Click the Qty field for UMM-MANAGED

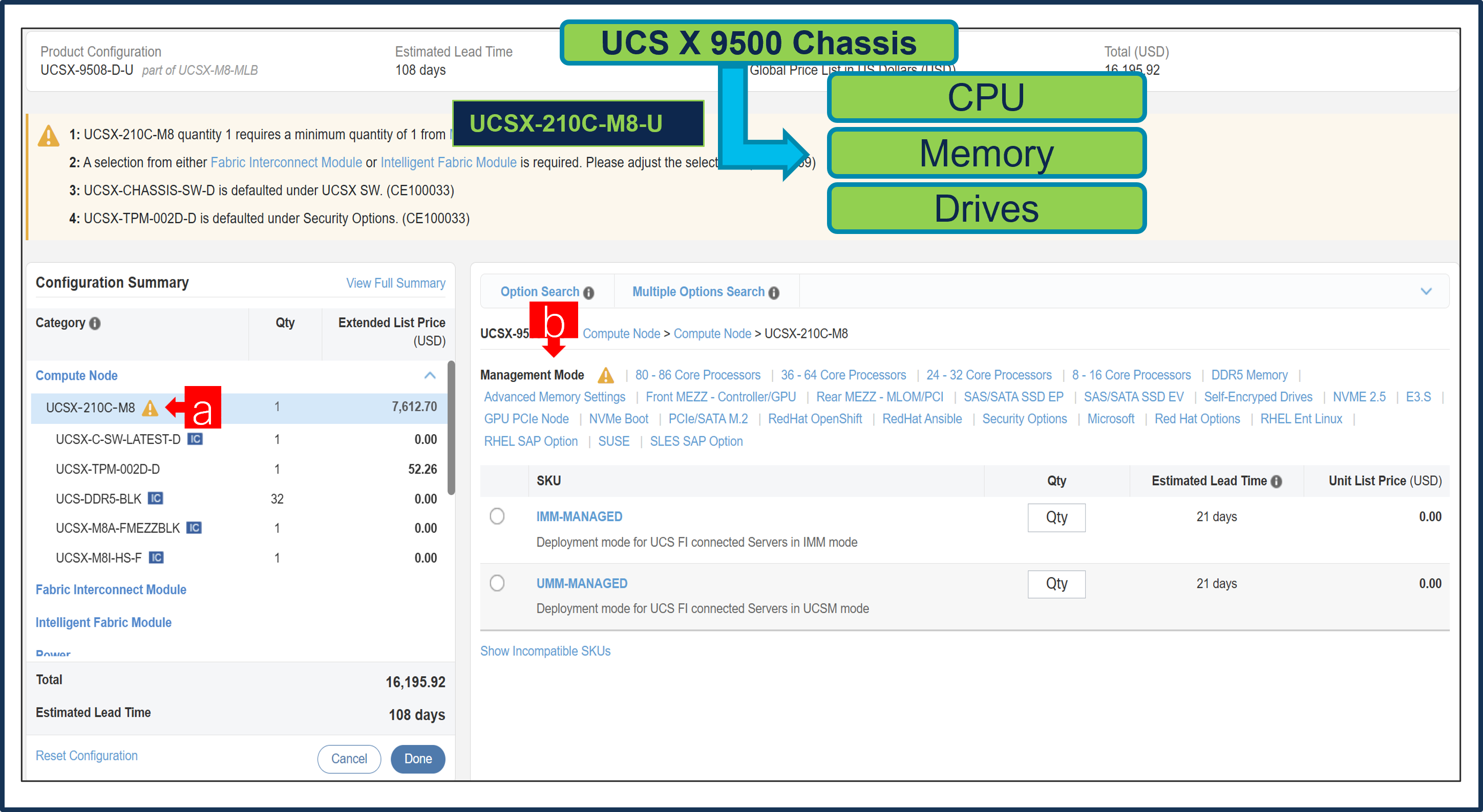coord(1056,584)
